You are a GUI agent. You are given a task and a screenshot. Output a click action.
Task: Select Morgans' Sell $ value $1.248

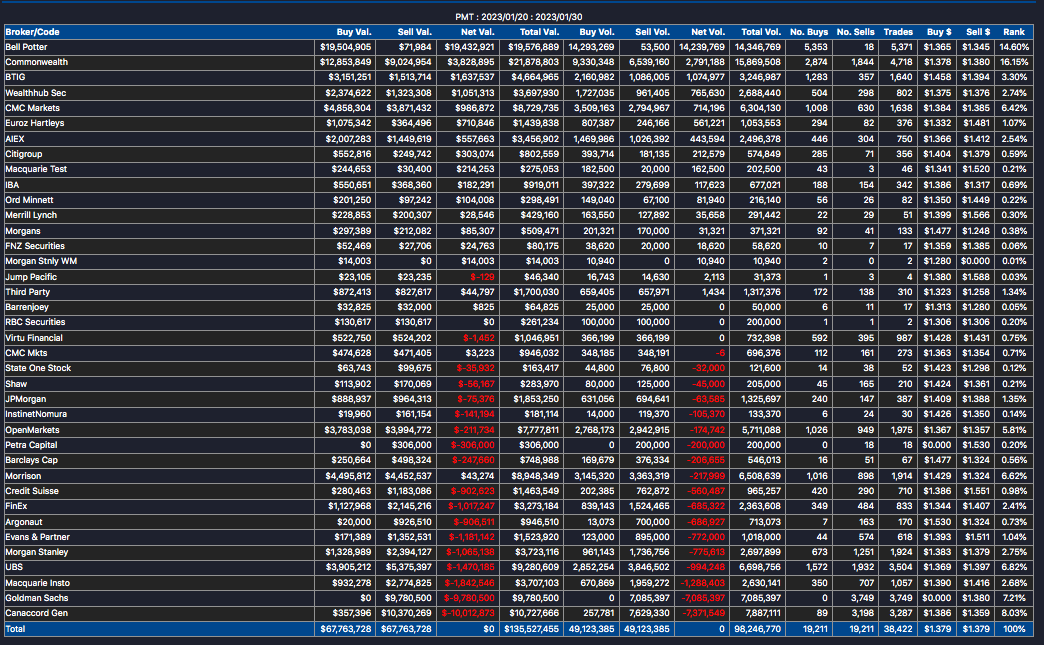[x=976, y=231]
